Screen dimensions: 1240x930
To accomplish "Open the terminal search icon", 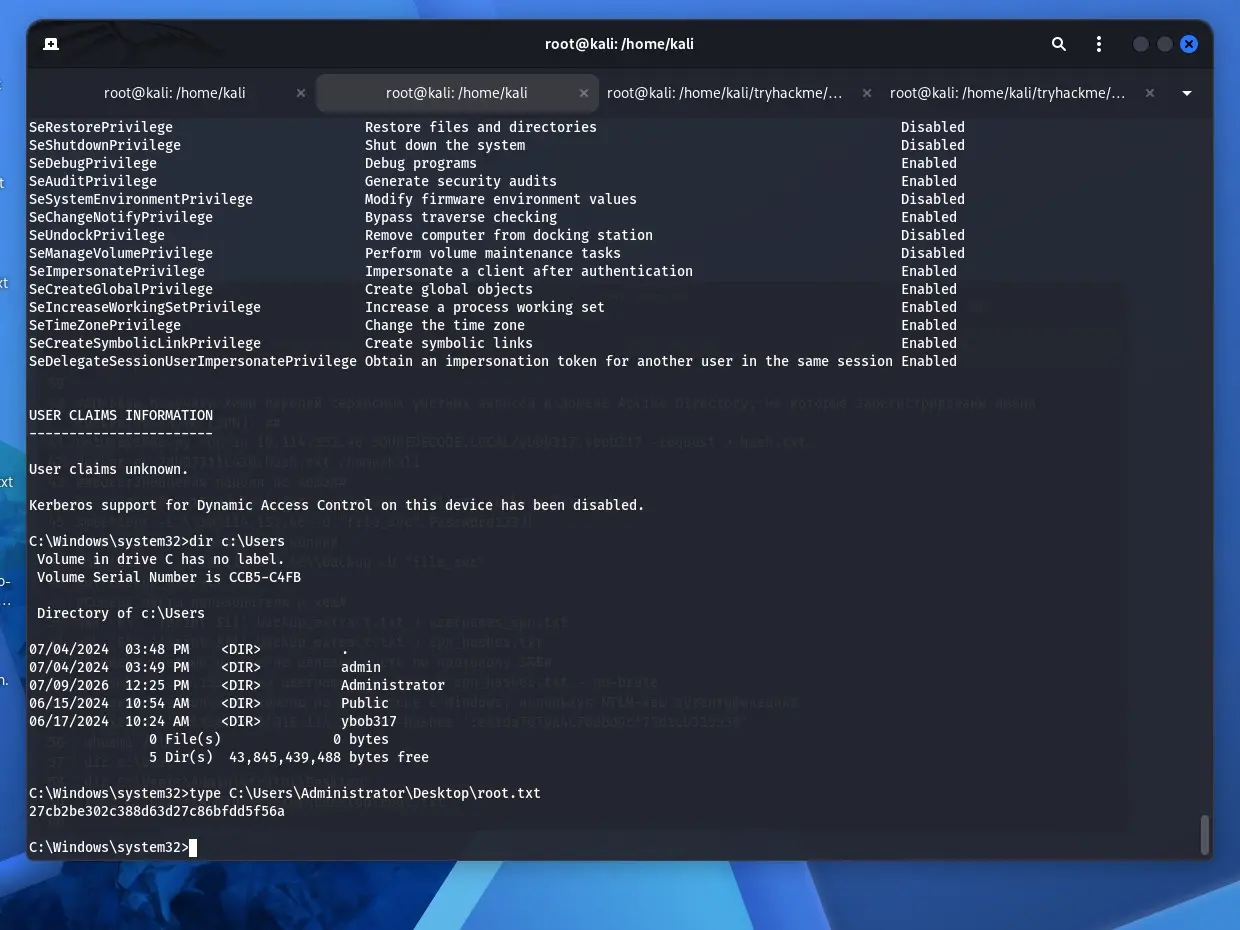I will (x=1059, y=44).
